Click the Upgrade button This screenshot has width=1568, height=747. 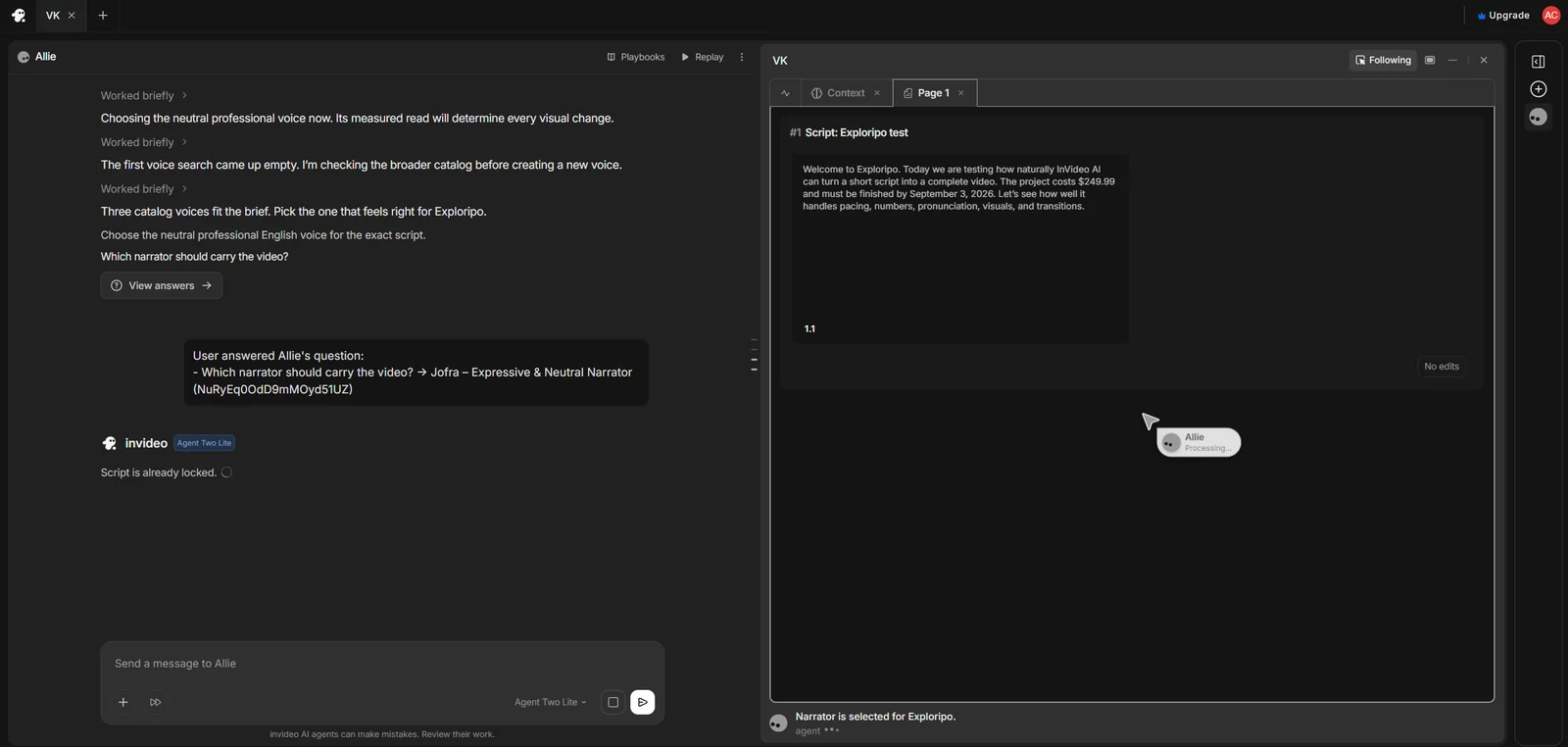click(1503, 16)
